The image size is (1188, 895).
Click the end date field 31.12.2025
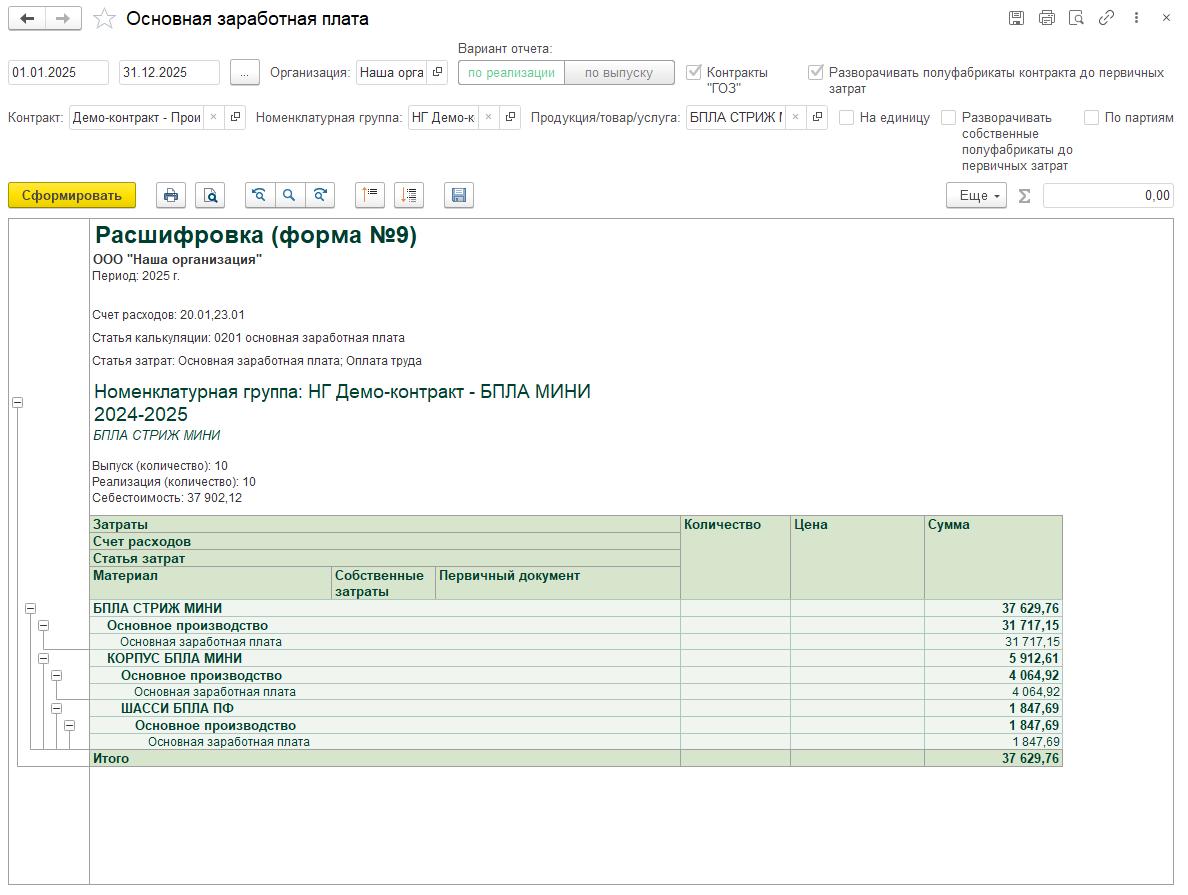pos(170,73)
